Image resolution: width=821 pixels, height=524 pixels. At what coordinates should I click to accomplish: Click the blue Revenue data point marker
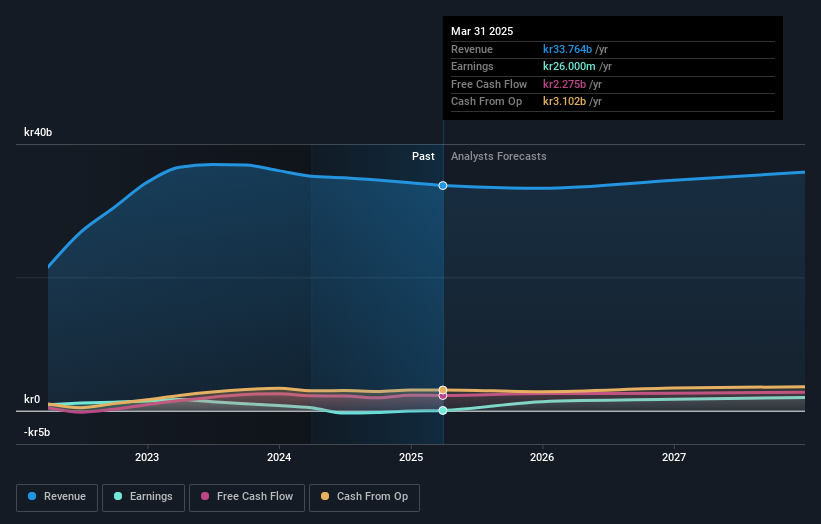tap(443, 185)
